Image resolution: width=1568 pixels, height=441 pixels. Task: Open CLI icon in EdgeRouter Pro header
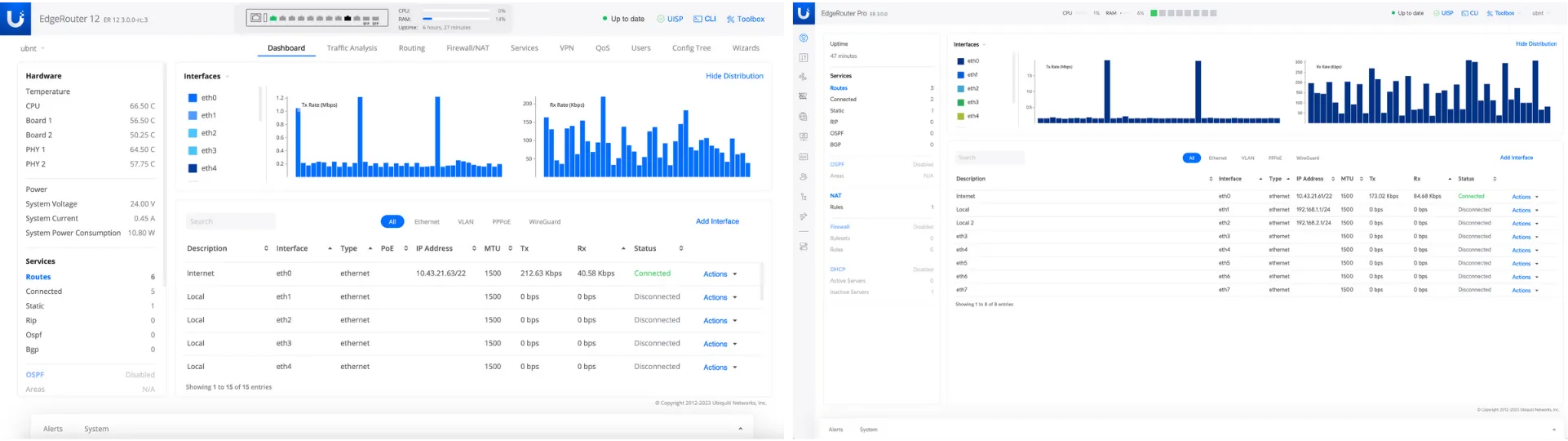click(x=1464, y=13)
